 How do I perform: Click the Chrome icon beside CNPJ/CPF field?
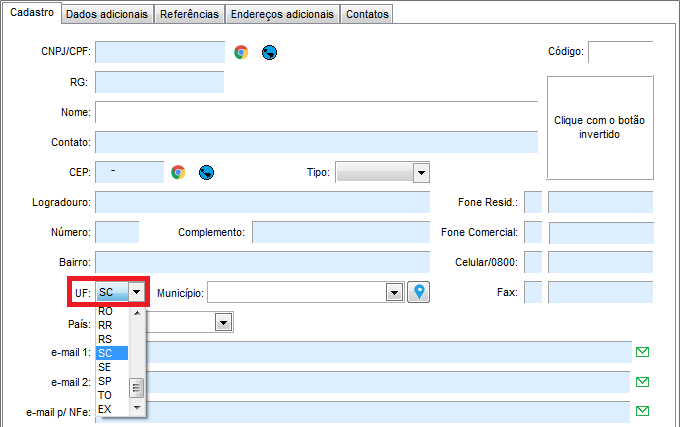[x=241, y=52]
